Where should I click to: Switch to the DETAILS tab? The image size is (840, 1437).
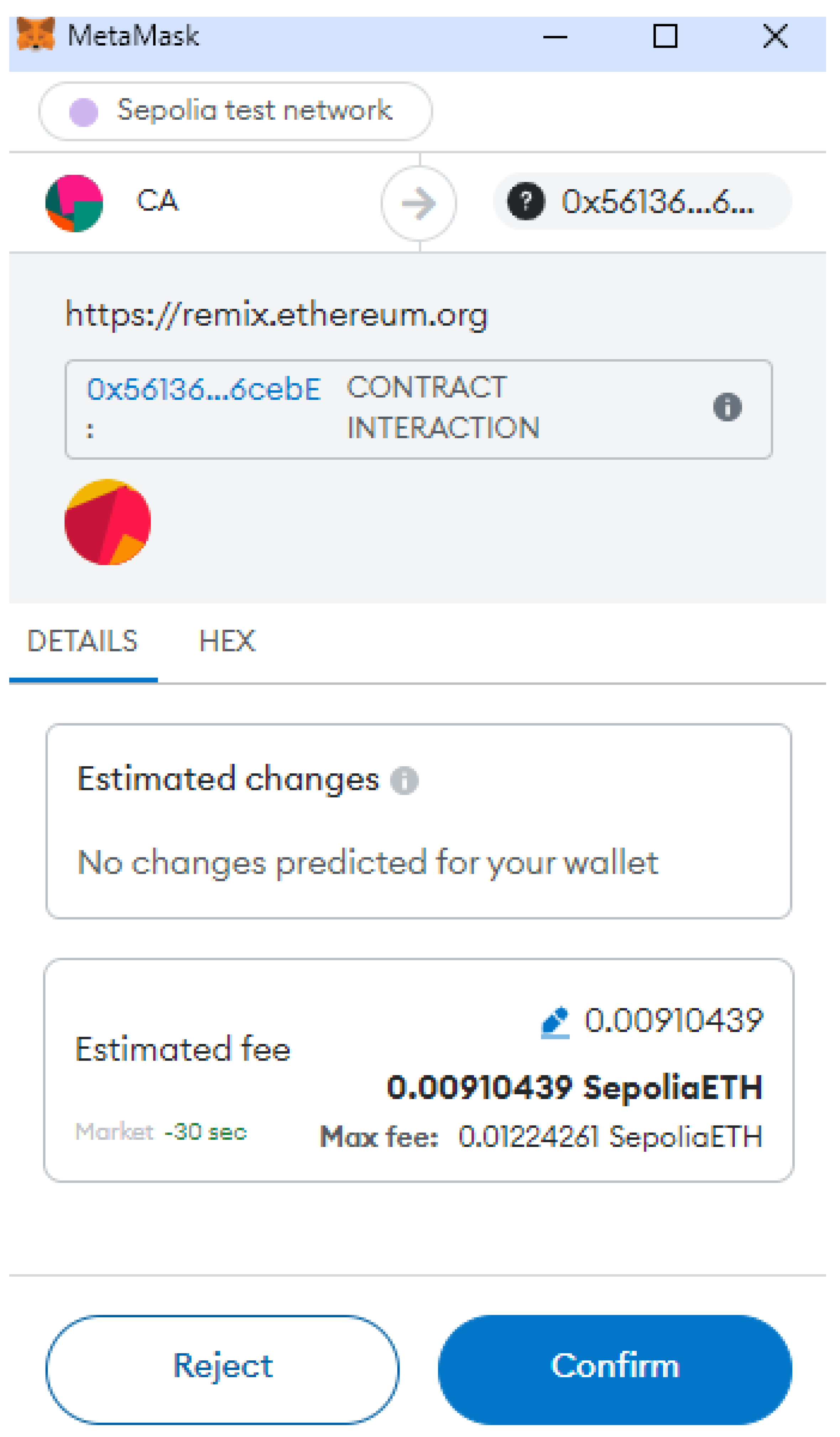83,642
